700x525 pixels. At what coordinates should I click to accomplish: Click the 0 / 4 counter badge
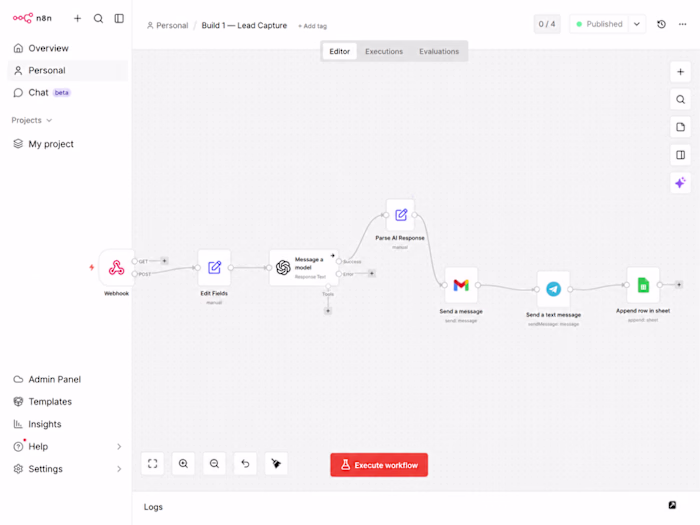click(547, 24)
